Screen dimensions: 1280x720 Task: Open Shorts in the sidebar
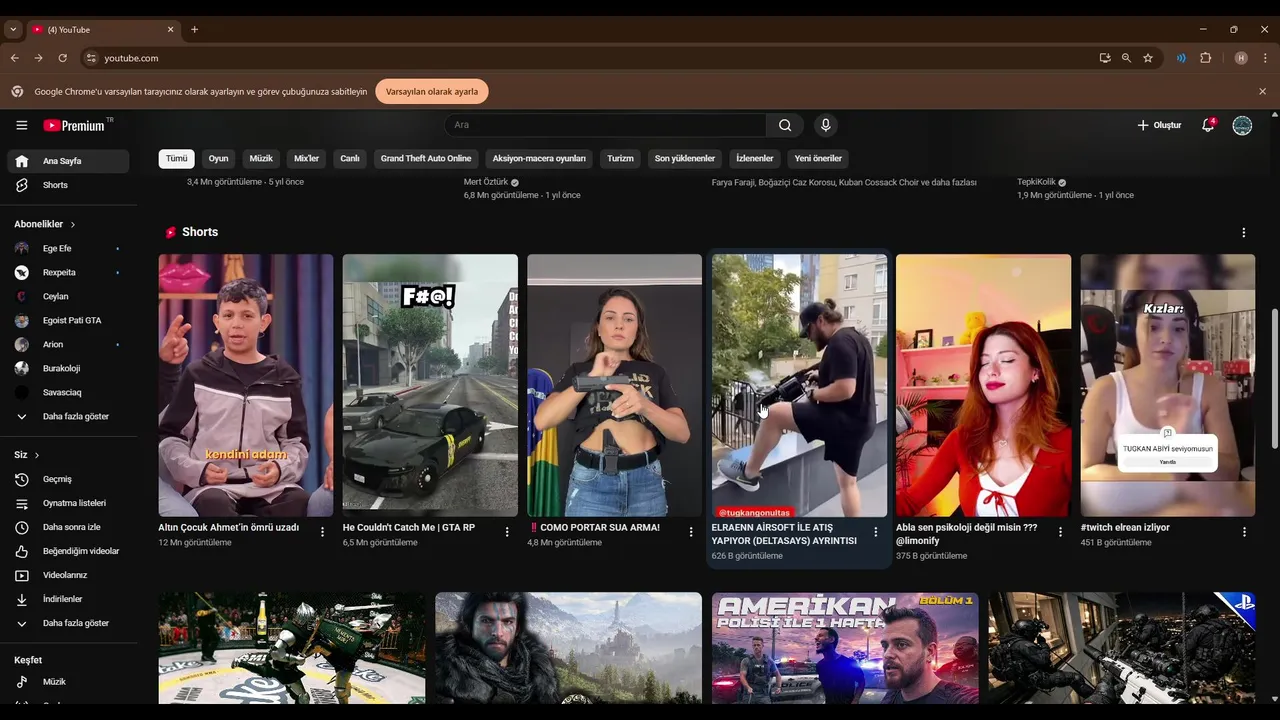(x=68, y=185)
